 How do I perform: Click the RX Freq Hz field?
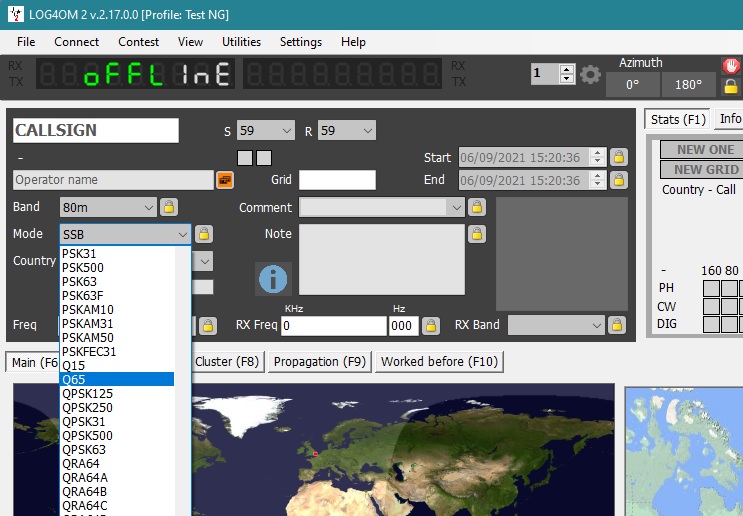point(404,326)
